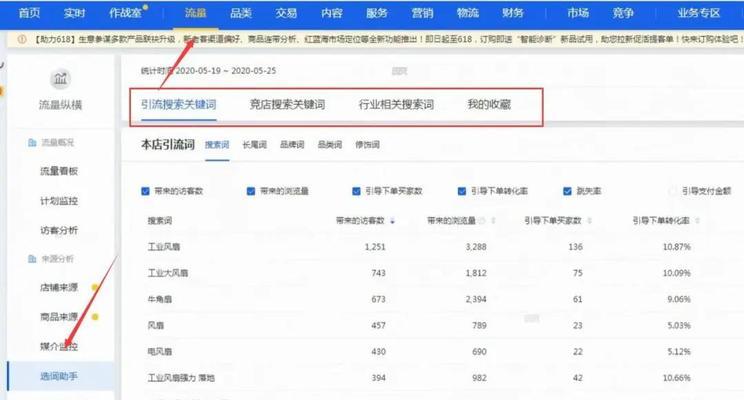The height and width of the screenshot is (400, 744).
Task: Click the 618 promotion notice banner text
Action: [387, 39]
